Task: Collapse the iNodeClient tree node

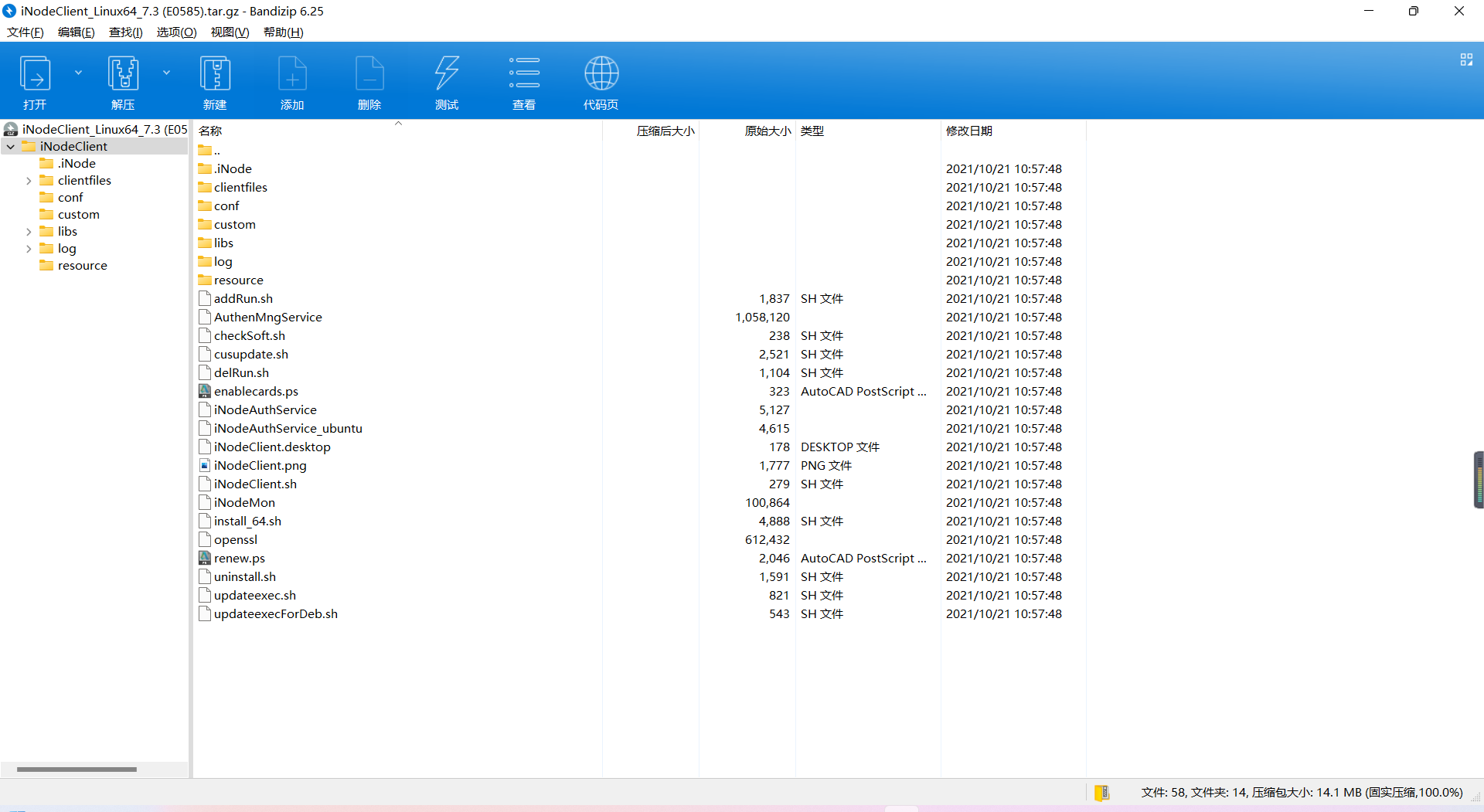Action: coord(11,147)
